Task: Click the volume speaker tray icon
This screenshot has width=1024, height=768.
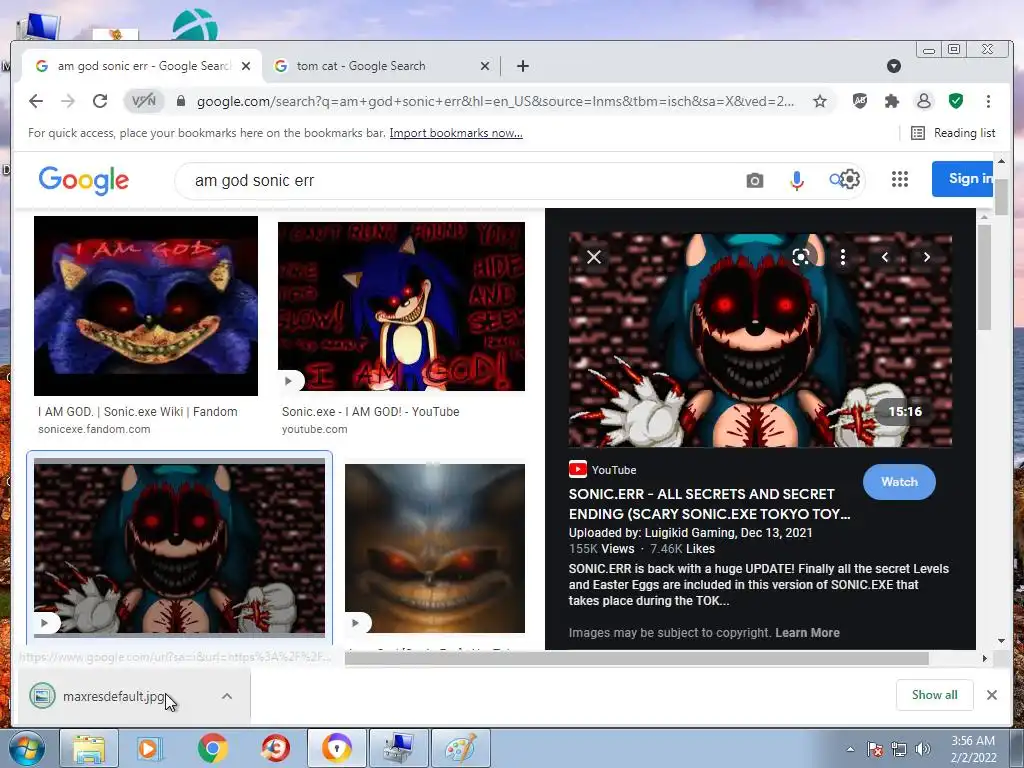Action: coord(922,749)
